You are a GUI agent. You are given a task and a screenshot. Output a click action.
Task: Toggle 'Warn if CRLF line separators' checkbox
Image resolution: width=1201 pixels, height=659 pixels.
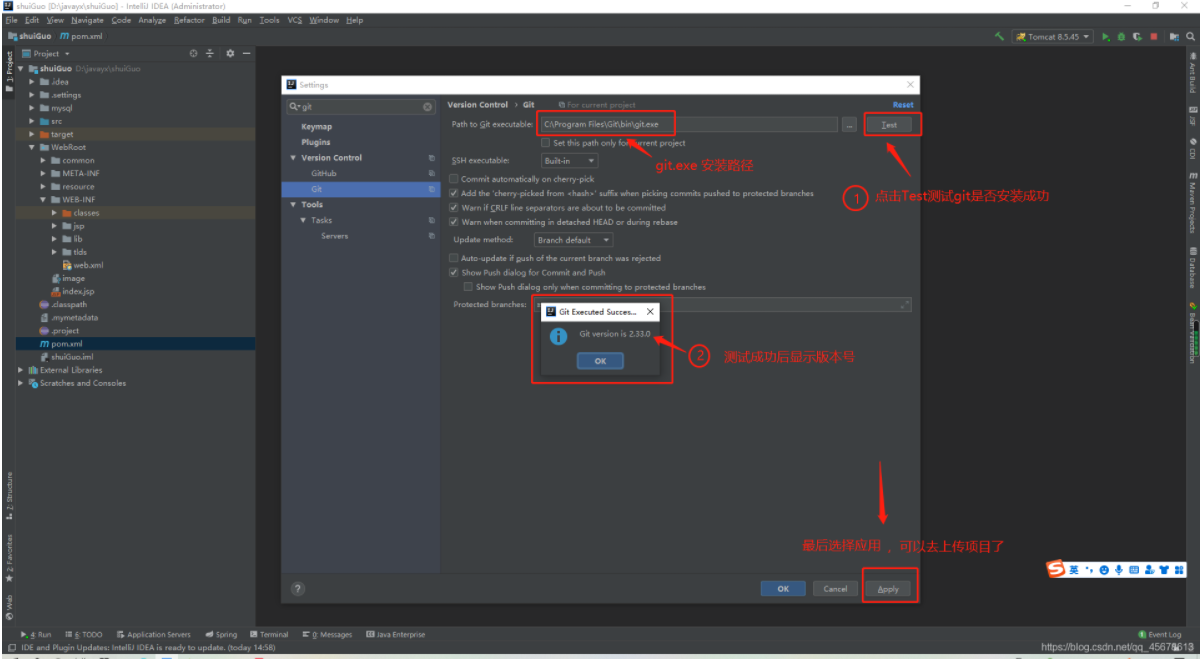coord(454,208)
